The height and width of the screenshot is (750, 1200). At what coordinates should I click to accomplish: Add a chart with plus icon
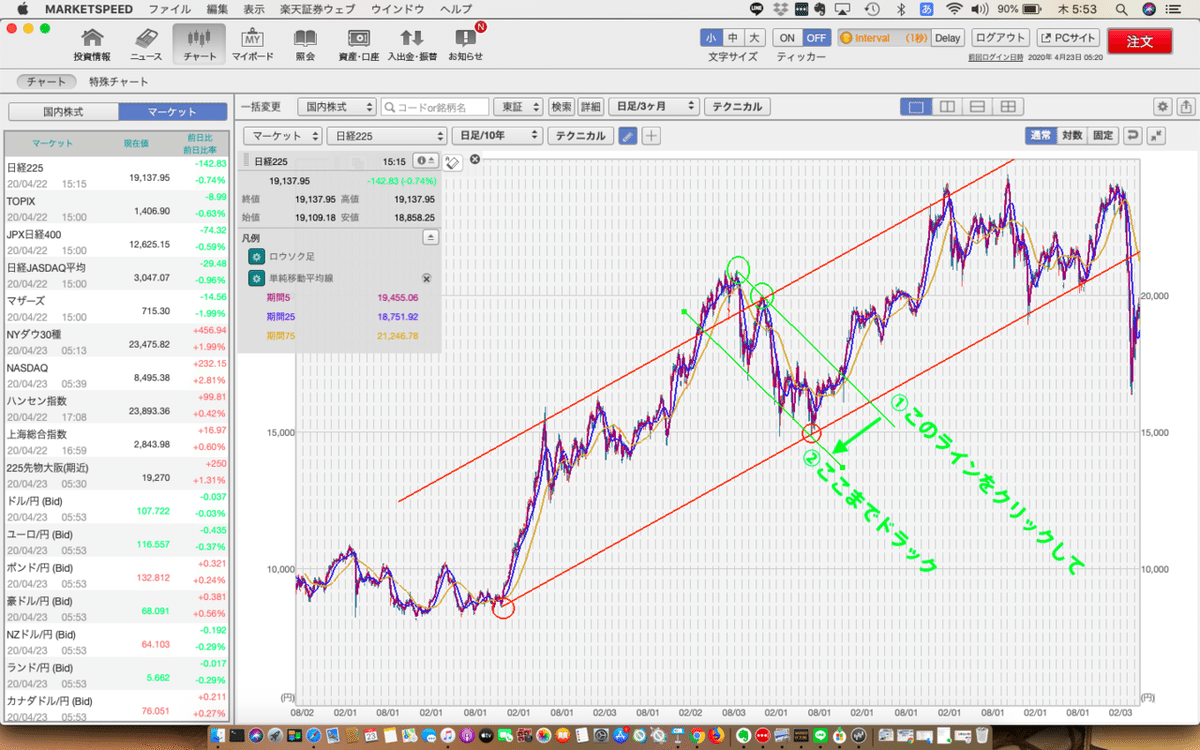point(651,136)
